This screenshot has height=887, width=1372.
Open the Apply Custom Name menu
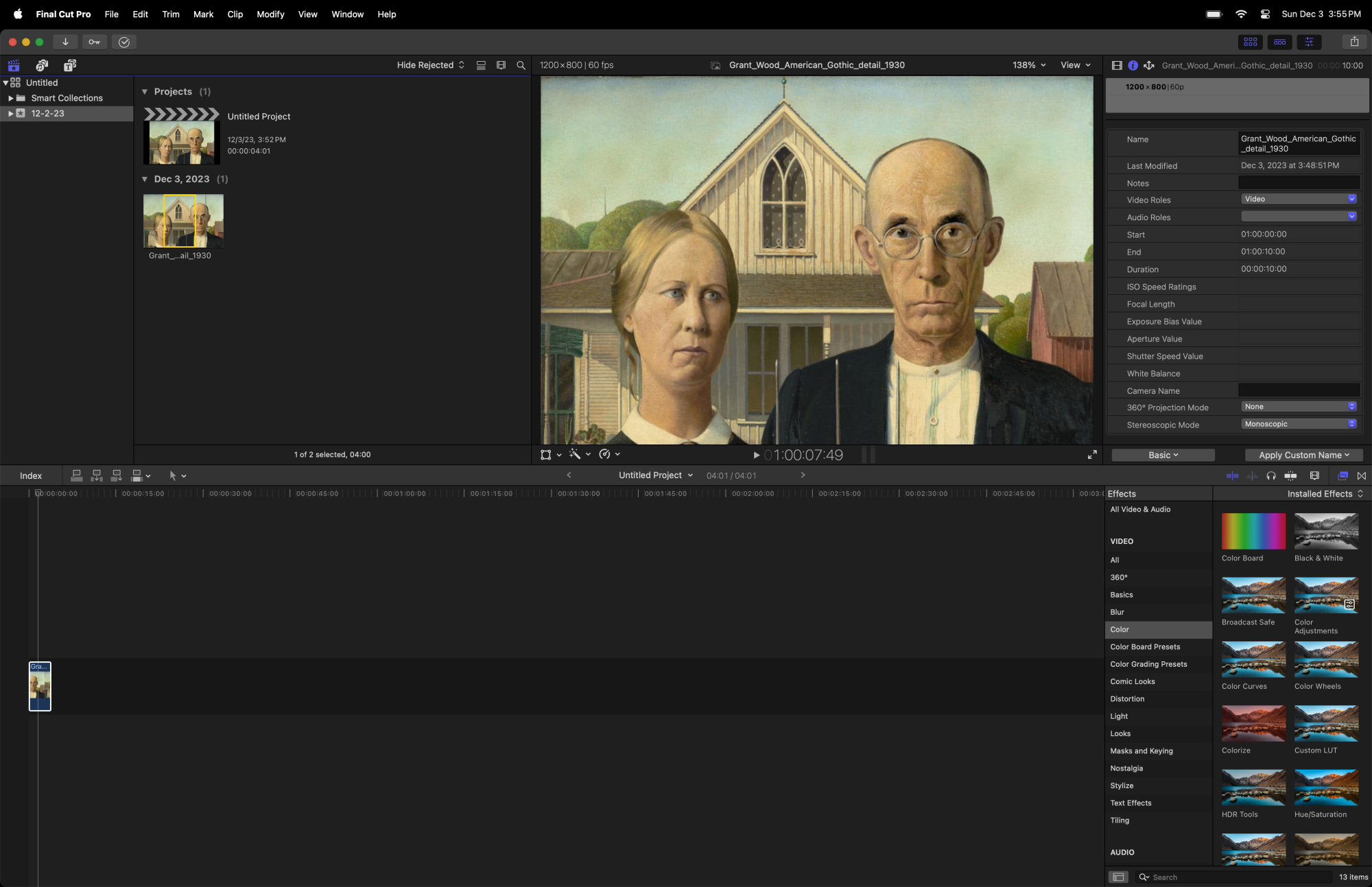pyautogui.click(x=1303, y=455)
